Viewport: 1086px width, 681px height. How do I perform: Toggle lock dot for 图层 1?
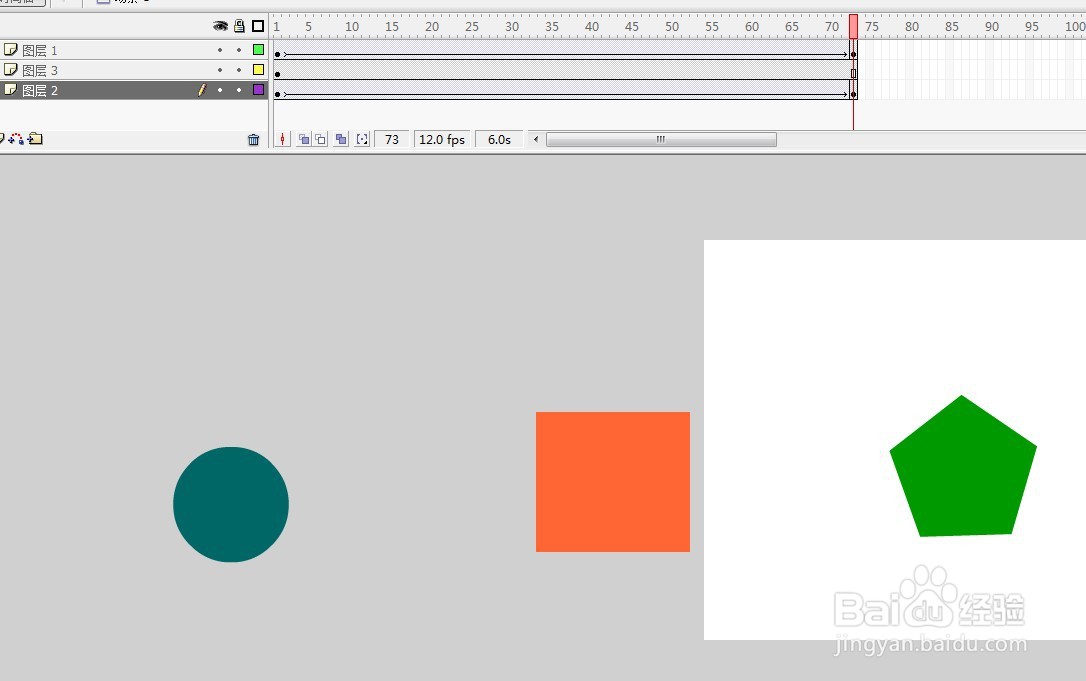point(239,50)
